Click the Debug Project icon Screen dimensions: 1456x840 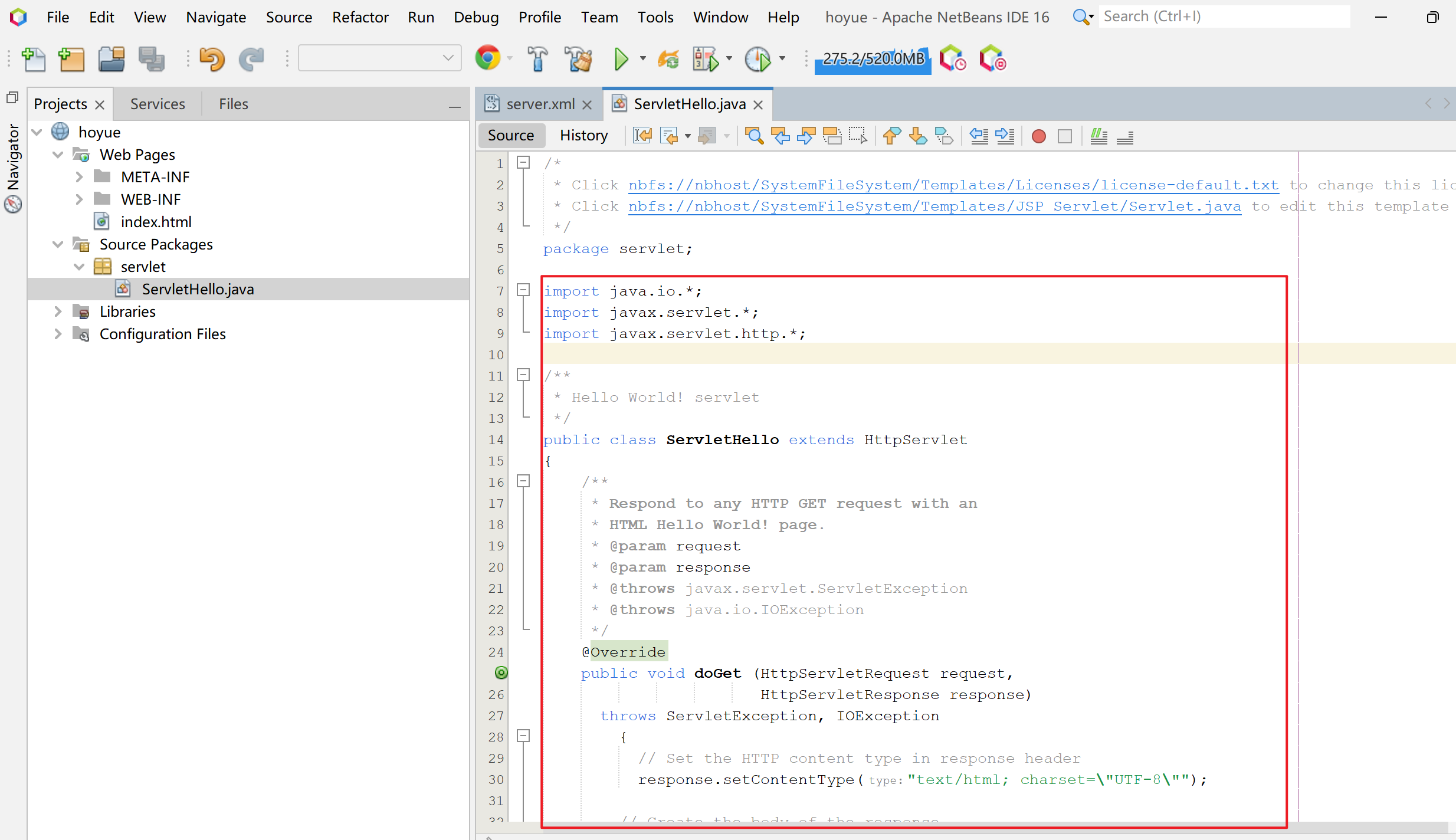(706, 59)
